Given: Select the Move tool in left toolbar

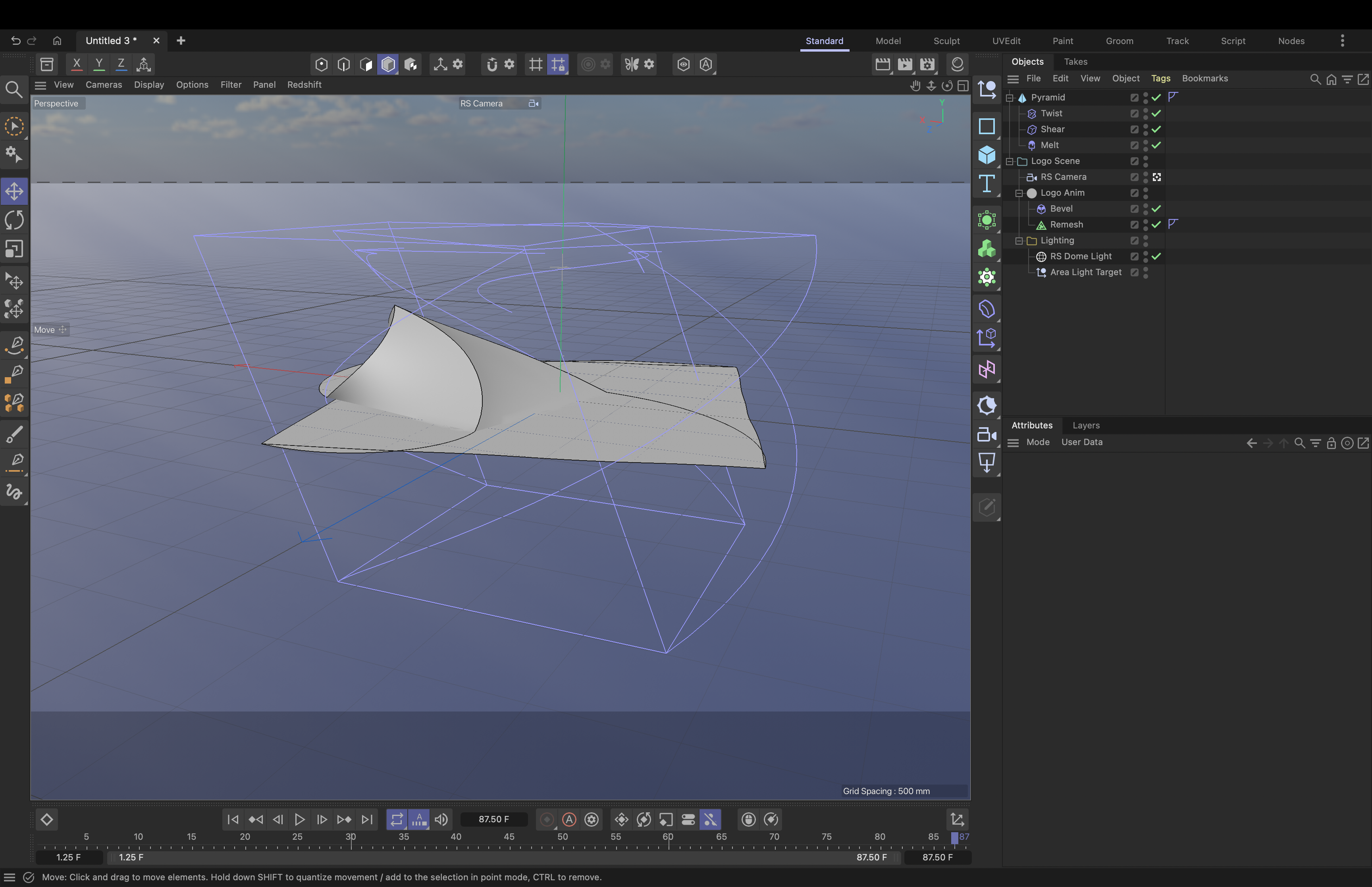Looking at the screenshot, I should (x=14, y=191).
